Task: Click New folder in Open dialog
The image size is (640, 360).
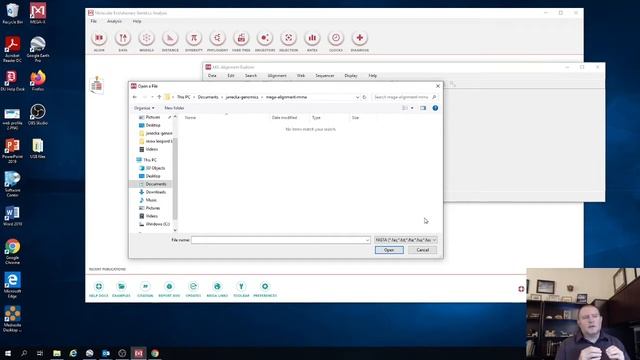Action: [x=174, y=108]
